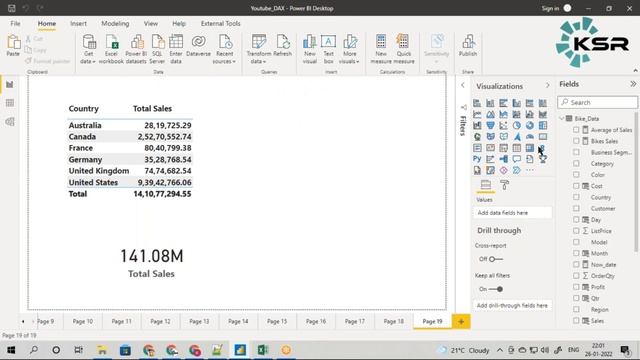Collapse the Visualizations pane
This screenshot has height=360, width=640.
coord(548,86)
